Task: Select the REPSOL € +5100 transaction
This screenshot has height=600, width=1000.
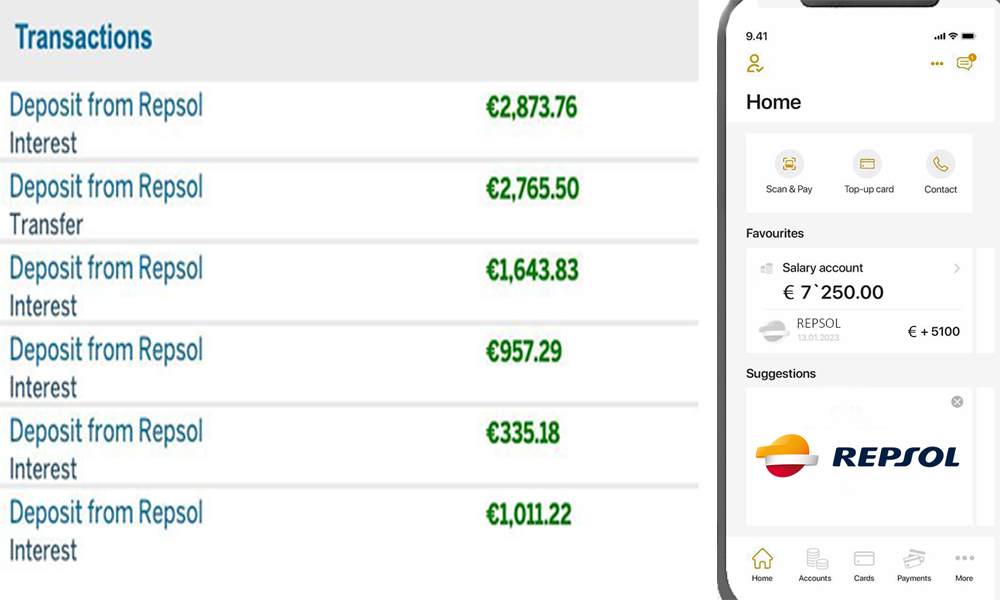Action: pos(858,330)
